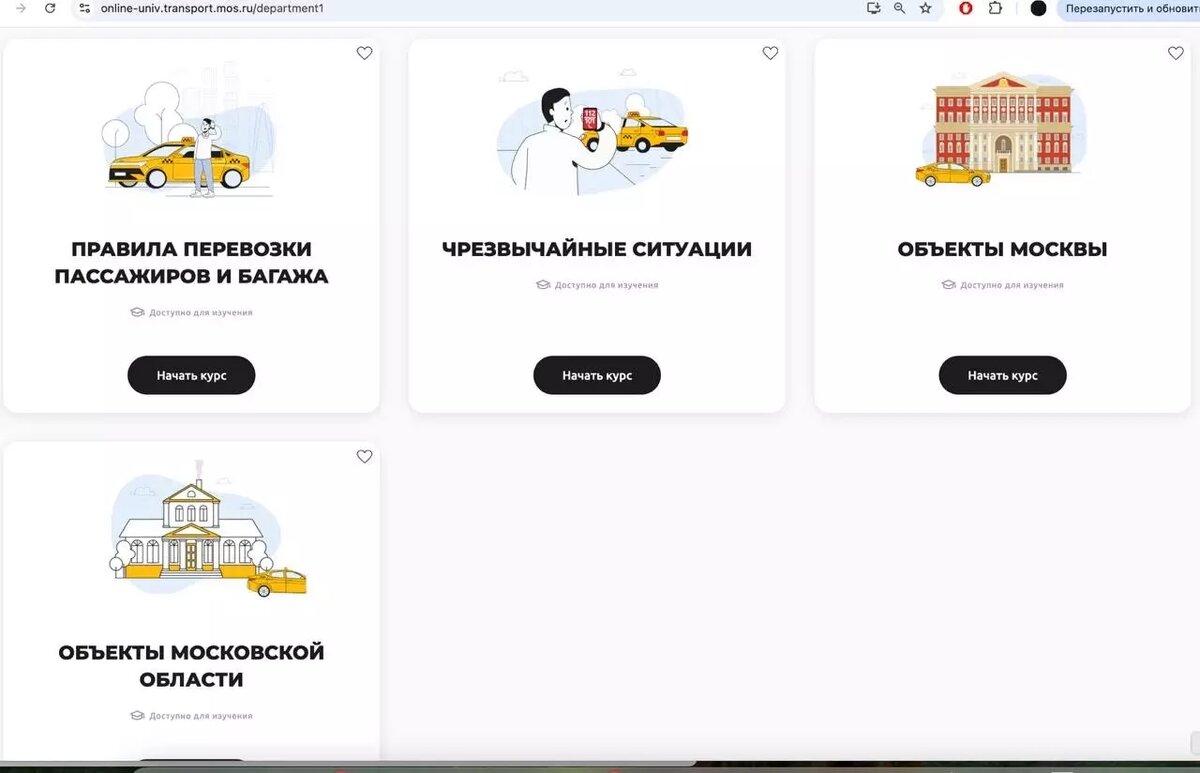This screenshot has width=1200, height=773.
Task: Click graduation cap icon in Чрезвычайные ситуации card
Action: [543, 285]
